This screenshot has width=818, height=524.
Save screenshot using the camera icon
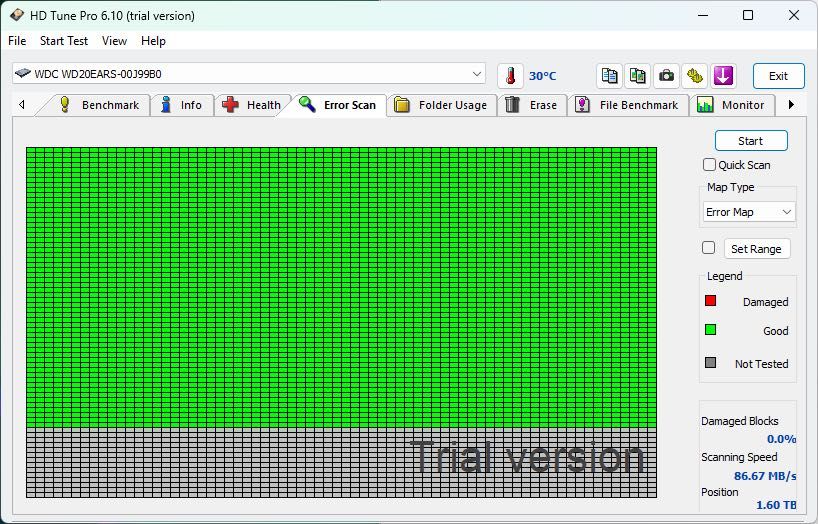[666, 76]
